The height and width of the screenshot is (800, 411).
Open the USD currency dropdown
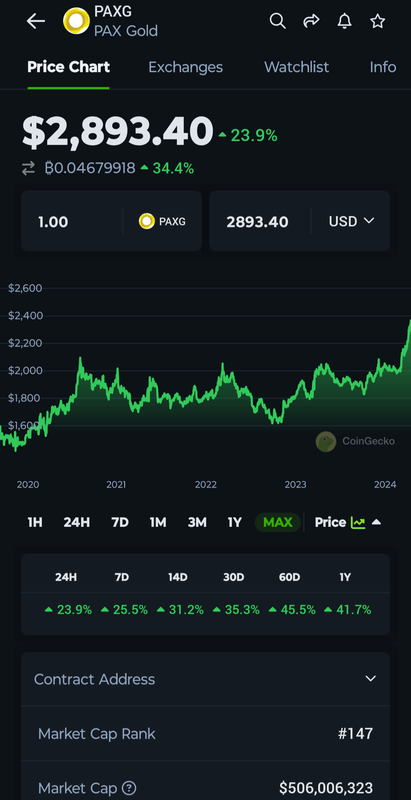tap(351, 221)
